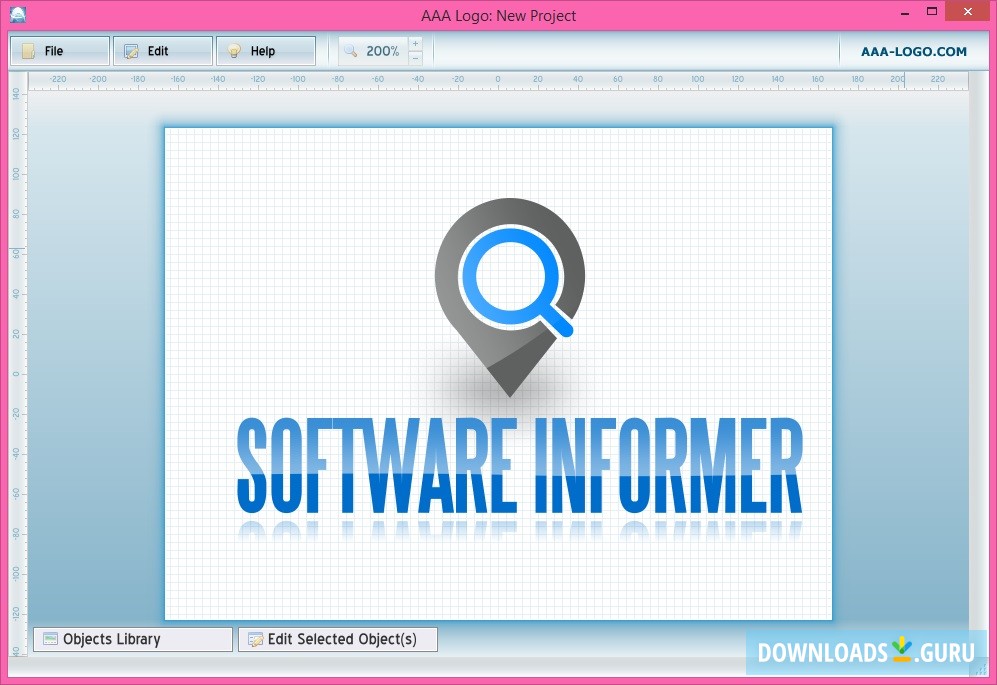
Task: Click Edit Selected Object(s) button
Action: [x=338, y=639]
